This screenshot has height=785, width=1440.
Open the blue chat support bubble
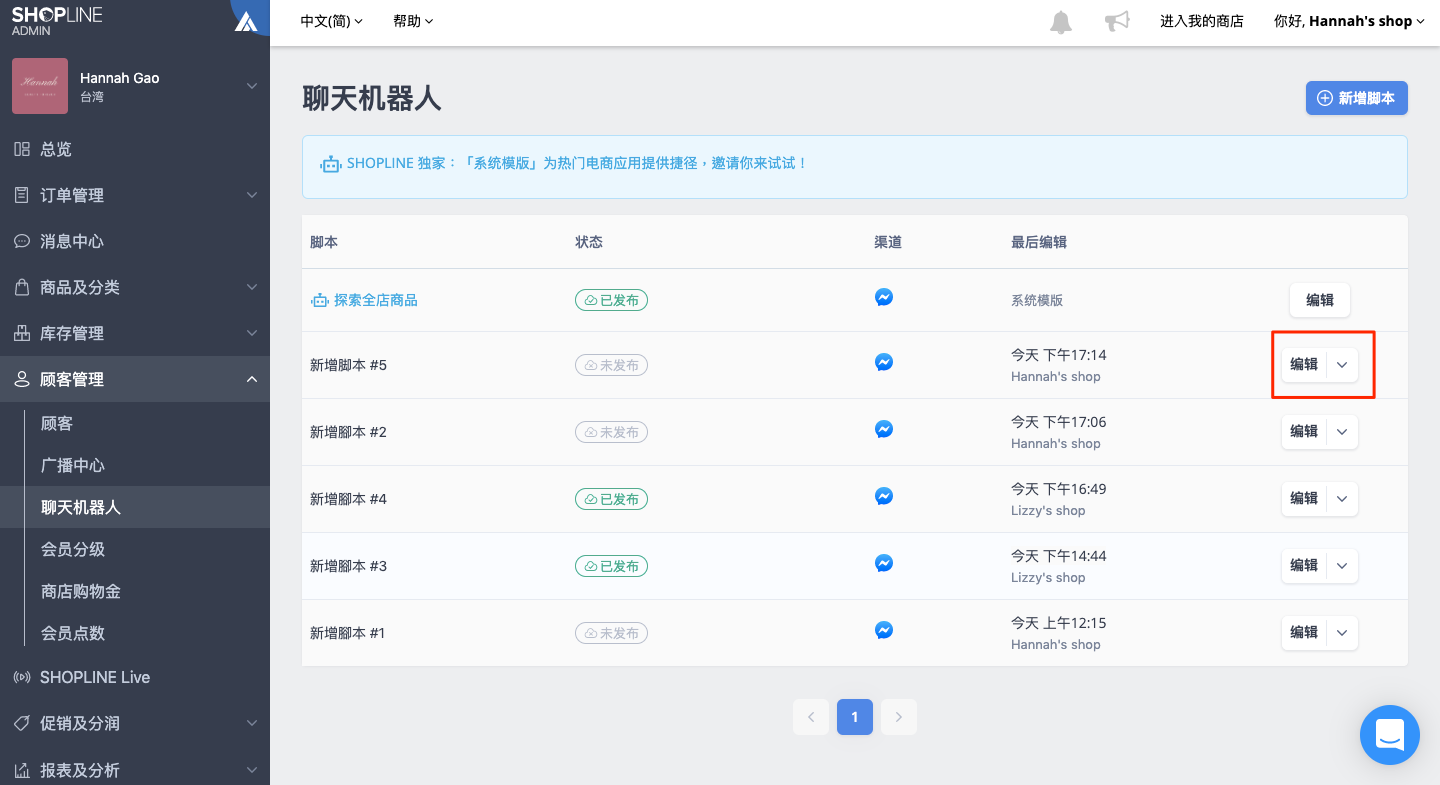tap(1390, 735)
